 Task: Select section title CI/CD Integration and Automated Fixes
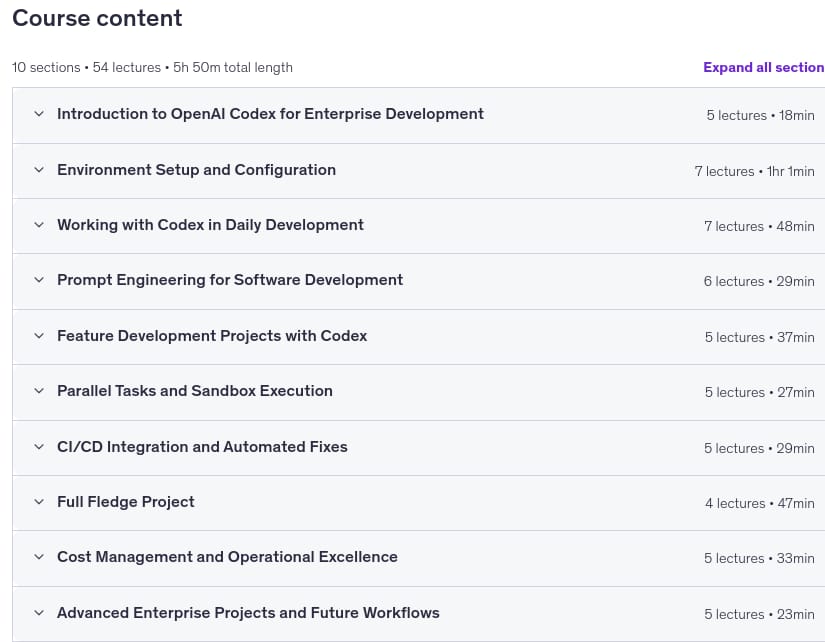point(203,447)
